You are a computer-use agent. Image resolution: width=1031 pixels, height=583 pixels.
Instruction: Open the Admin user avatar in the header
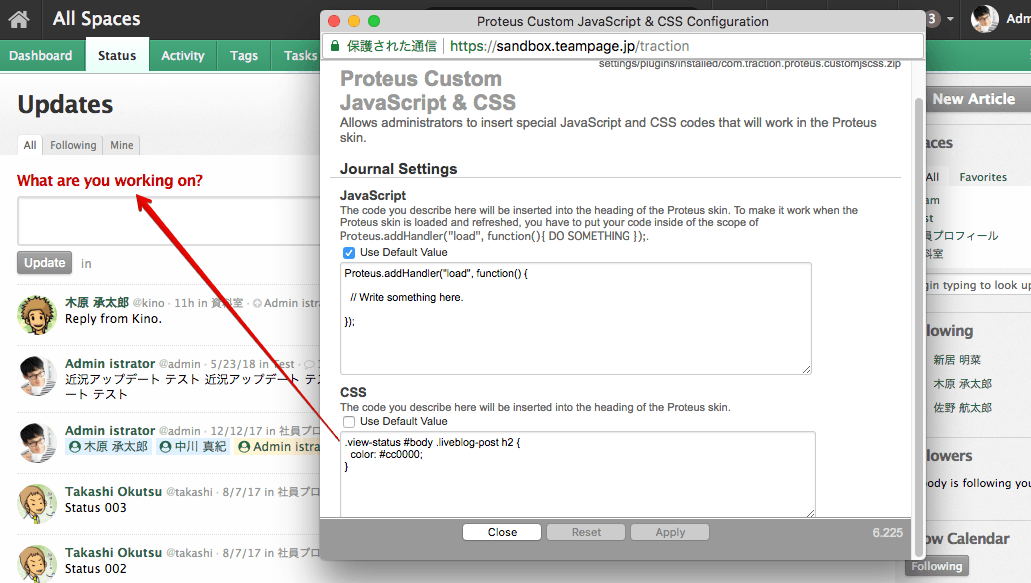click(984, 19)
